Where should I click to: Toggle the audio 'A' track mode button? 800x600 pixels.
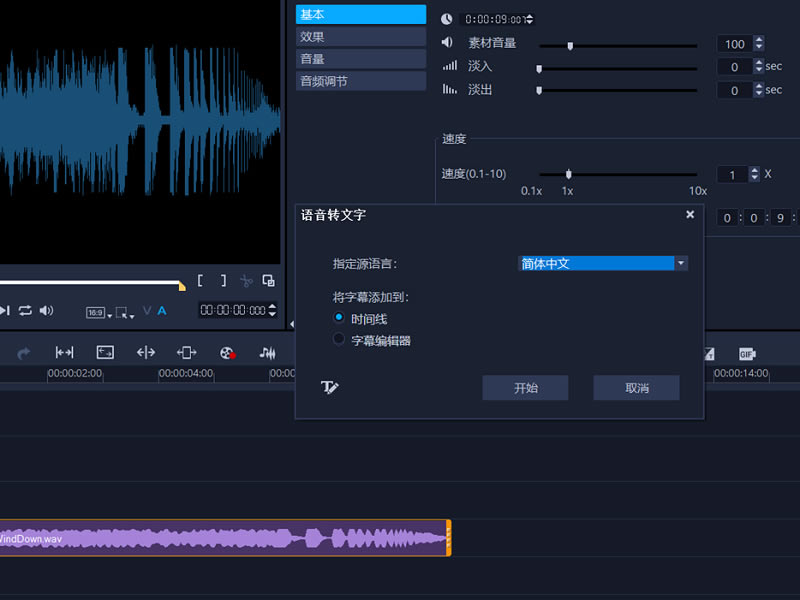tap(162, 311)
